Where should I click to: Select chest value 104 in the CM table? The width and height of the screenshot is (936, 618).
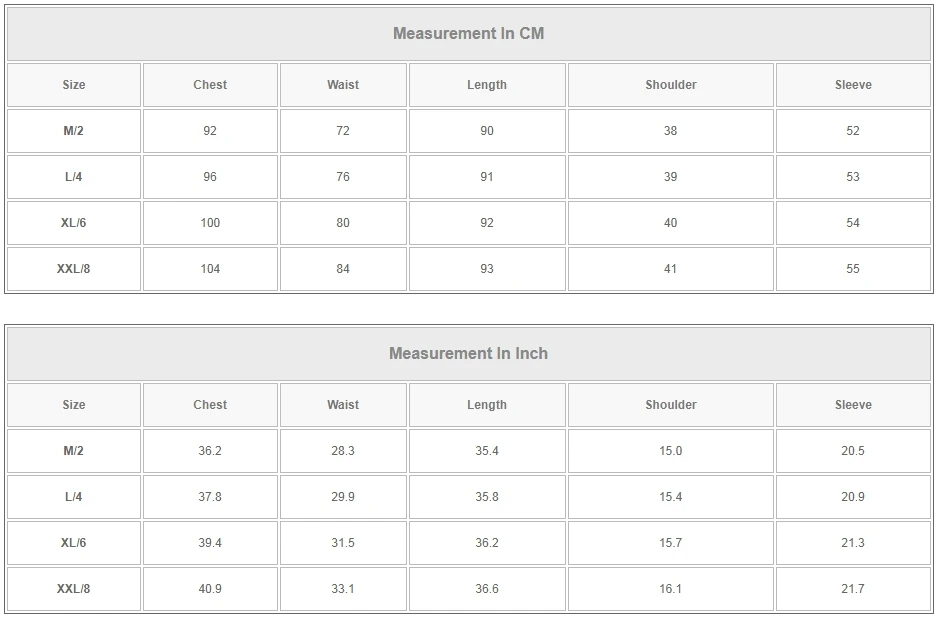[210, 269]
